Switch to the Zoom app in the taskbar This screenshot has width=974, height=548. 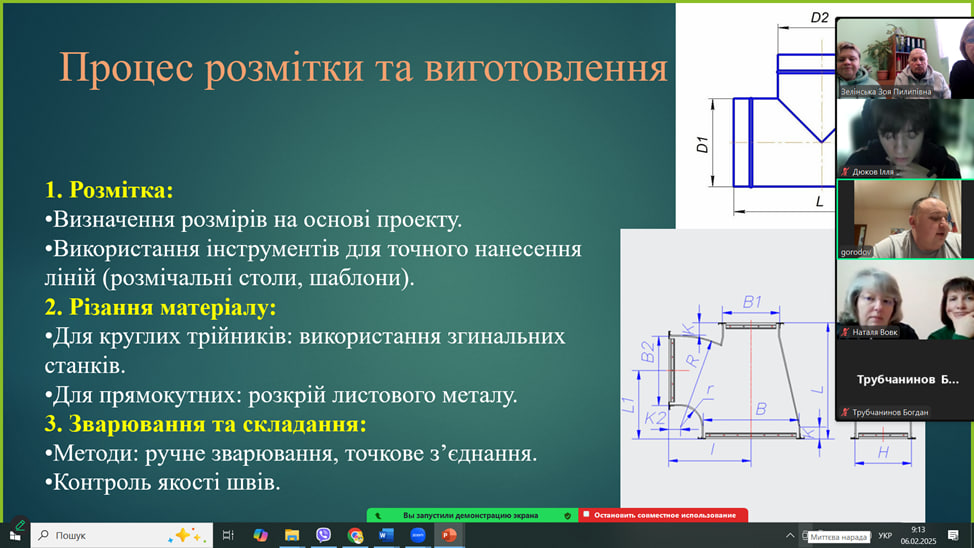[x=417, y=536]
